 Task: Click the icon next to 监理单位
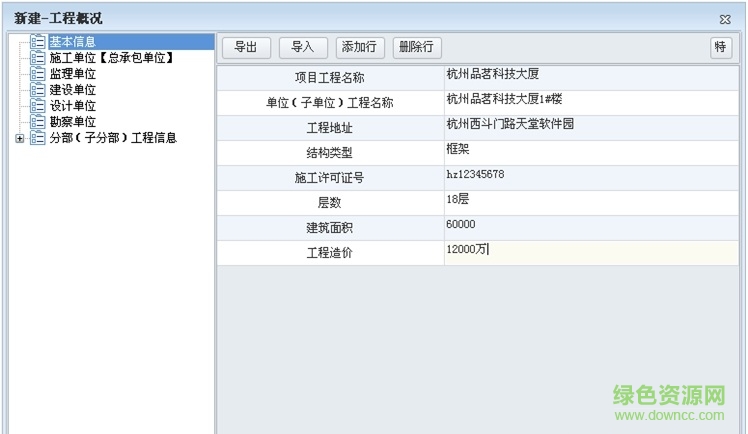(39, 74)
